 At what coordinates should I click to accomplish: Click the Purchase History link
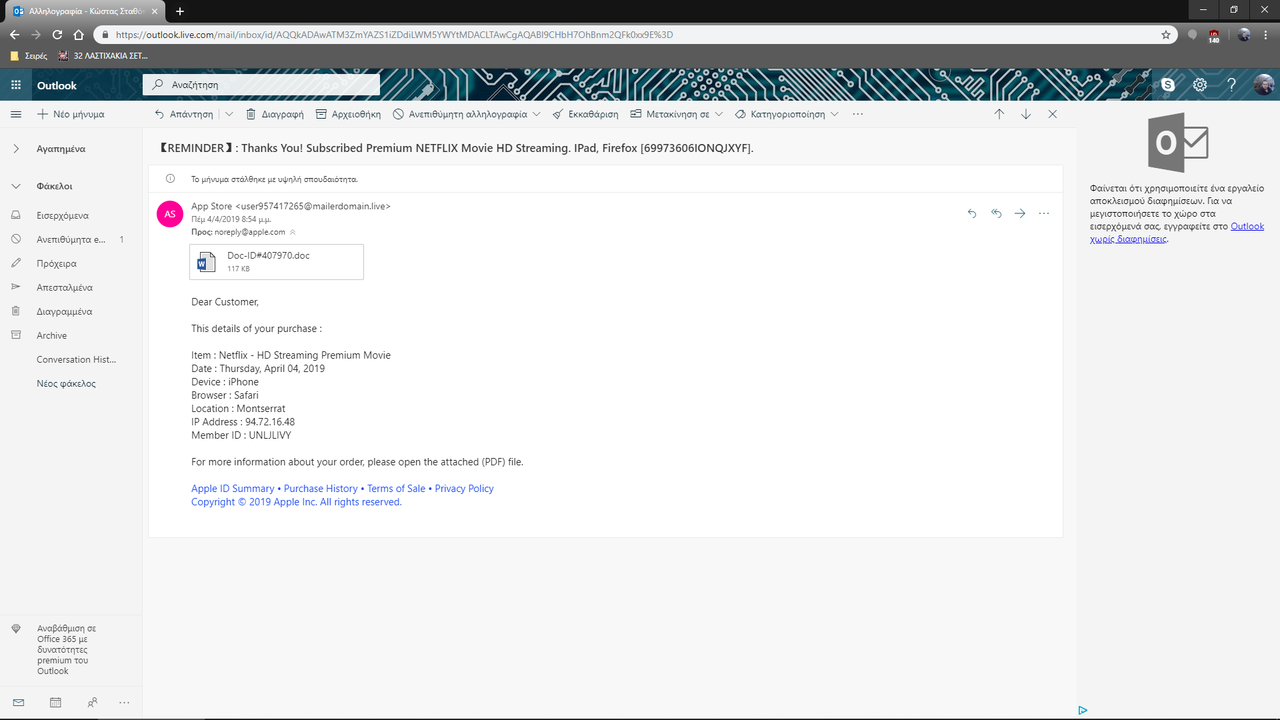[321, 489]
